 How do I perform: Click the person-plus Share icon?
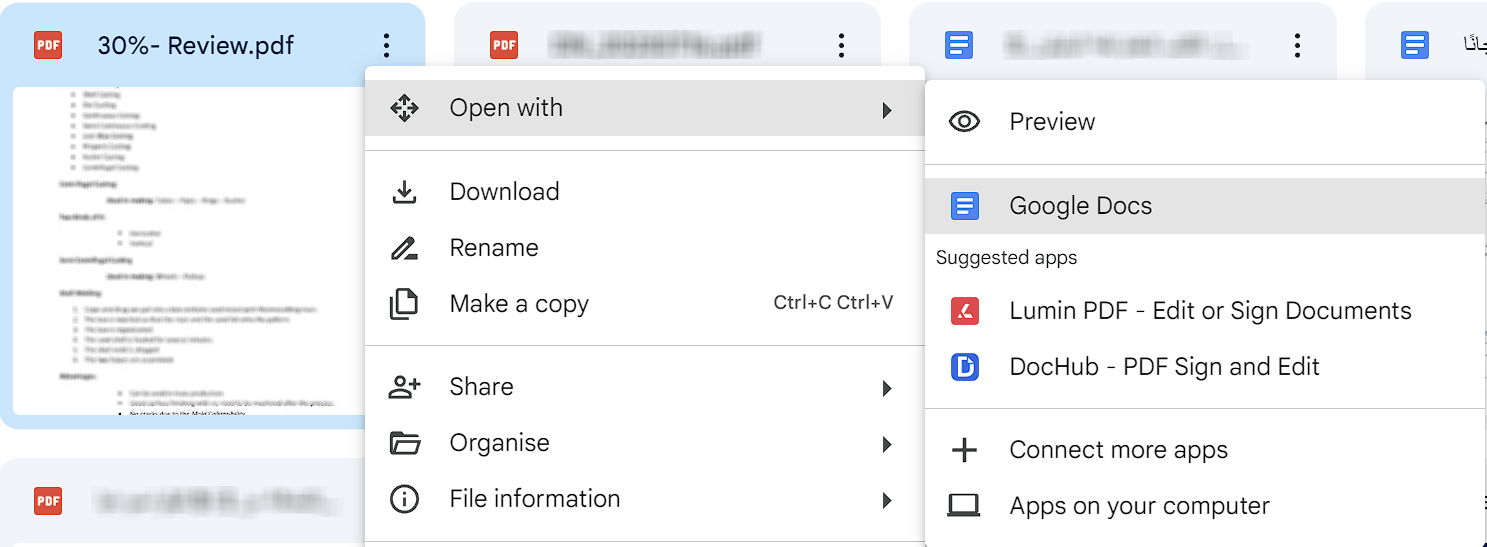(x=404, y=387)
